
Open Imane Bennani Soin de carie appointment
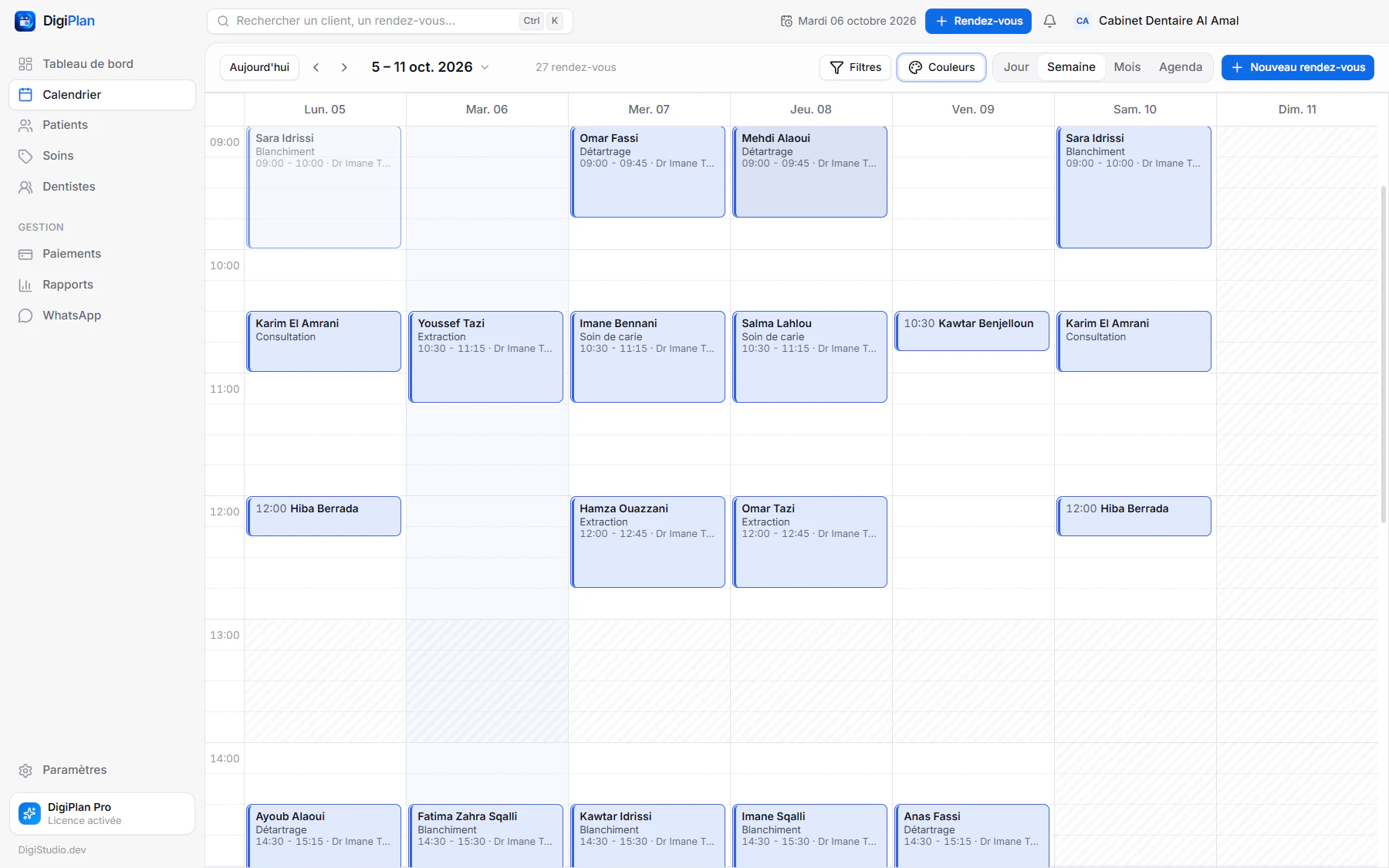[x=648, y=356]
